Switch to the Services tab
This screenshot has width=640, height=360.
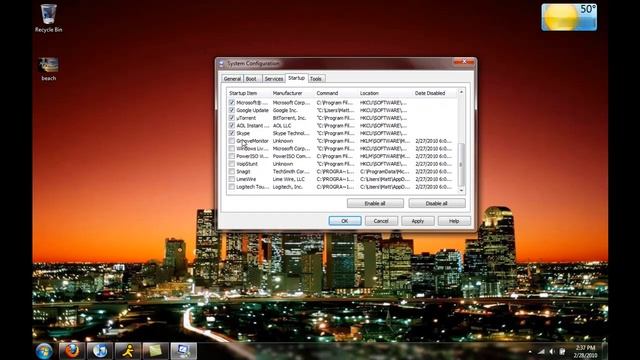click(x=273, y=79)
